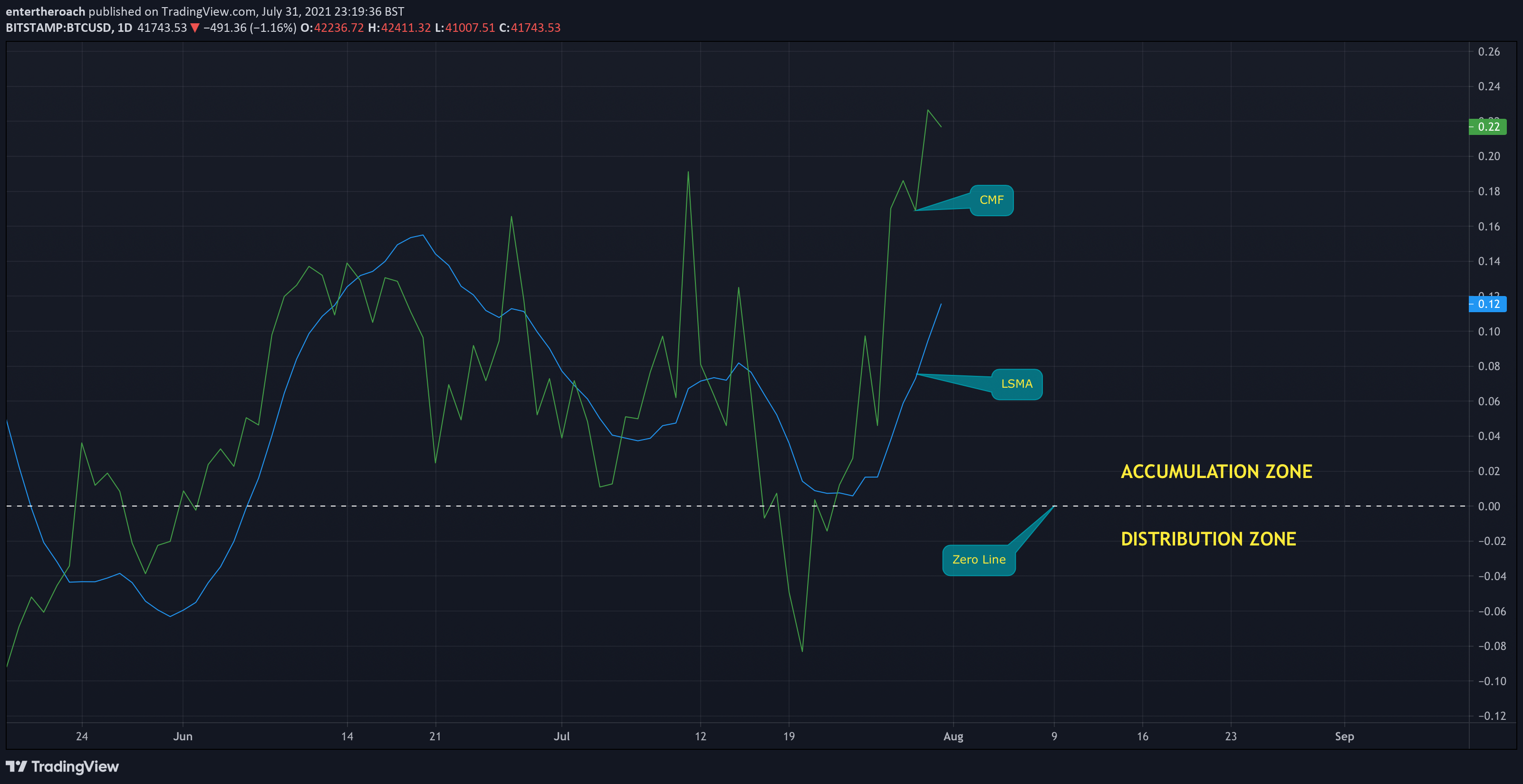This screenshot has width=1523, height=784.
Task: Click the 0.20 value on price scale
Action: point(1489,156)
